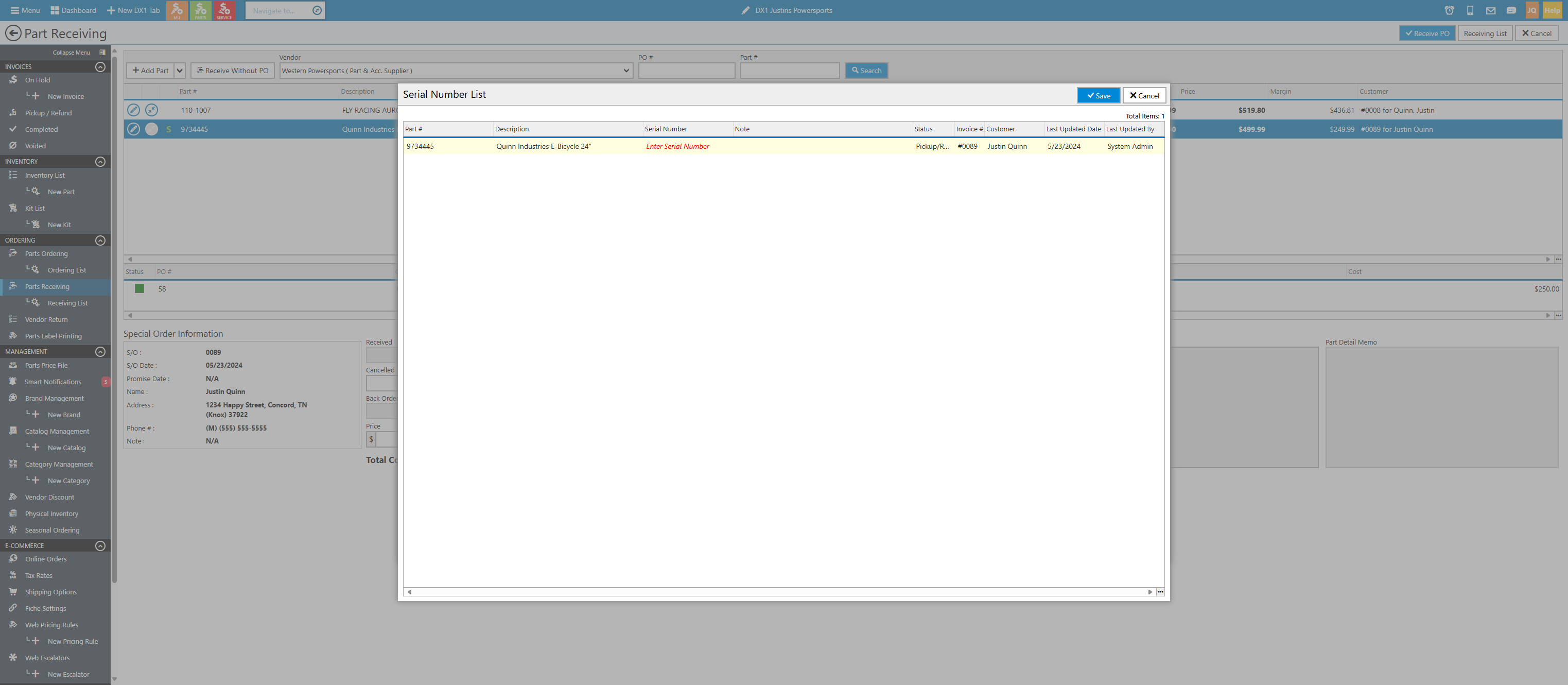Click the green PARTS new invoice icon
This screenshot has width=1568, height=685.
coord(200,10)
